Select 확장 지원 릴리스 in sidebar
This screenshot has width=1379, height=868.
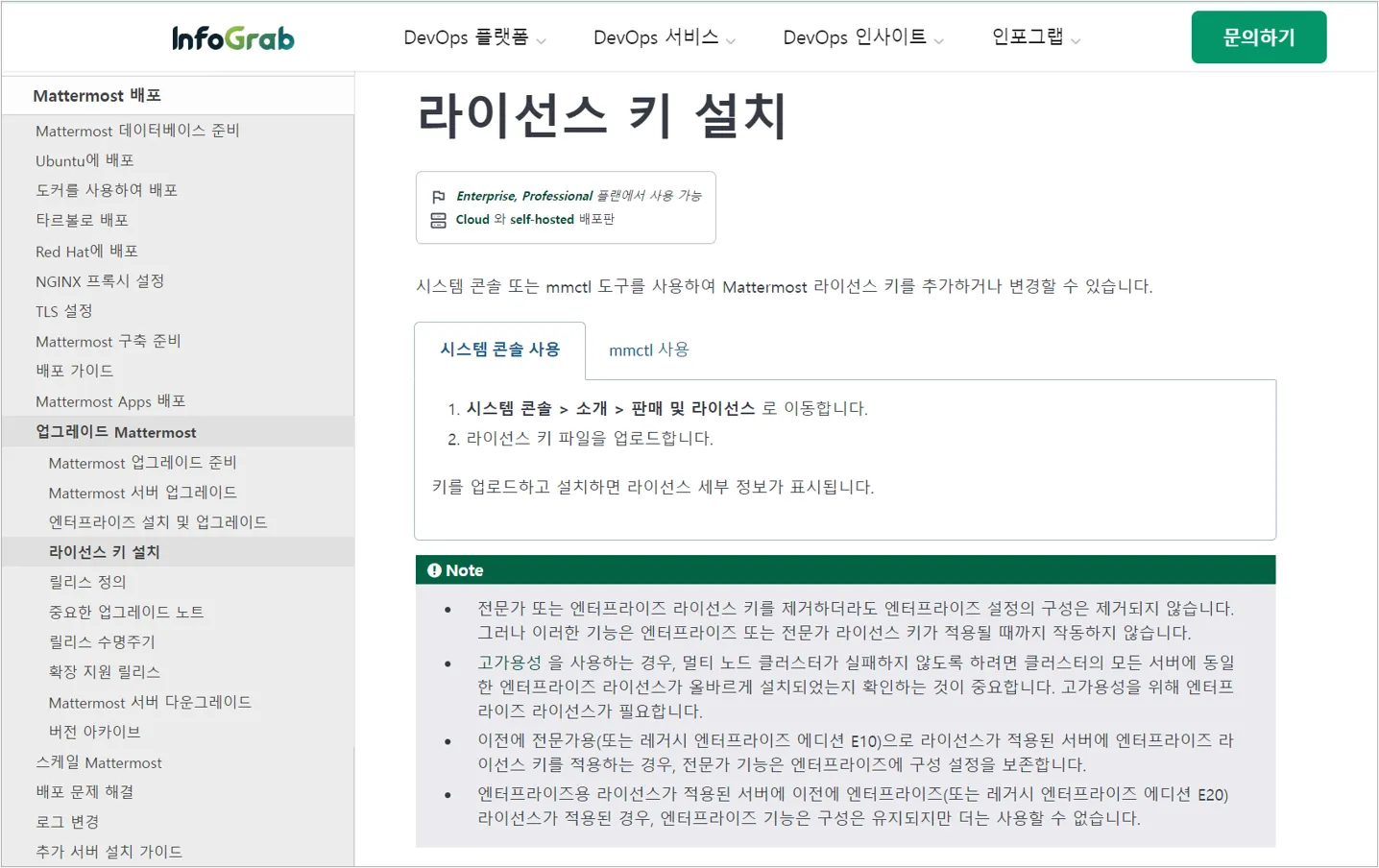(105, 672)
